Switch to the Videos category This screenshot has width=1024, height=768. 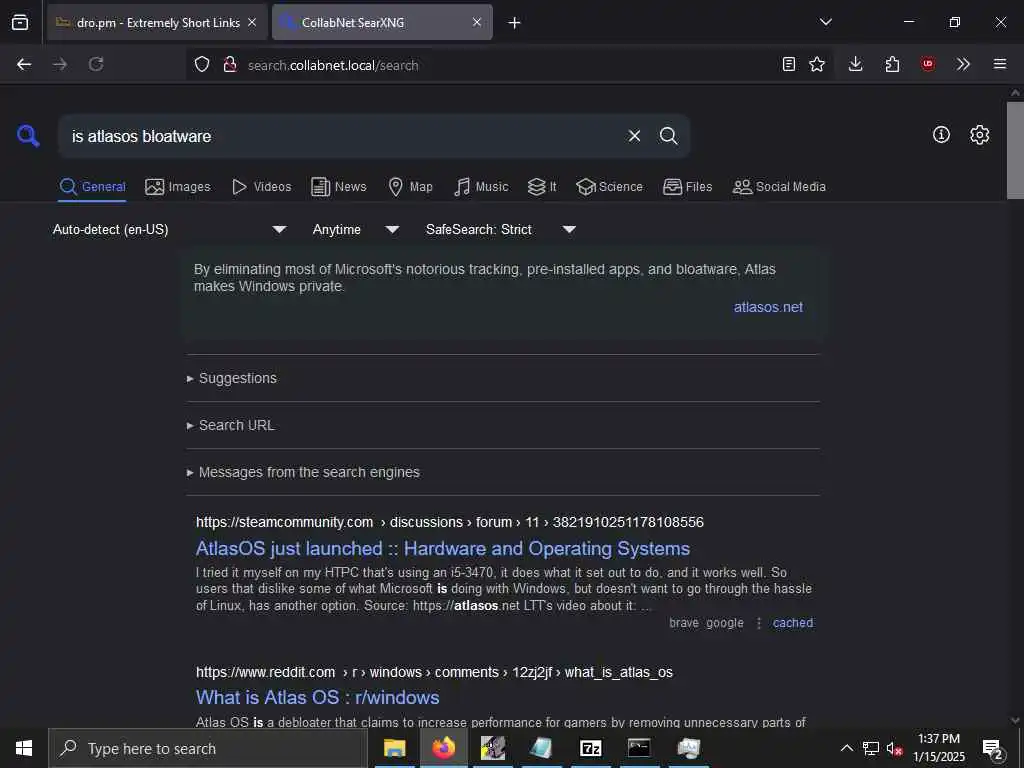point(262,187)
